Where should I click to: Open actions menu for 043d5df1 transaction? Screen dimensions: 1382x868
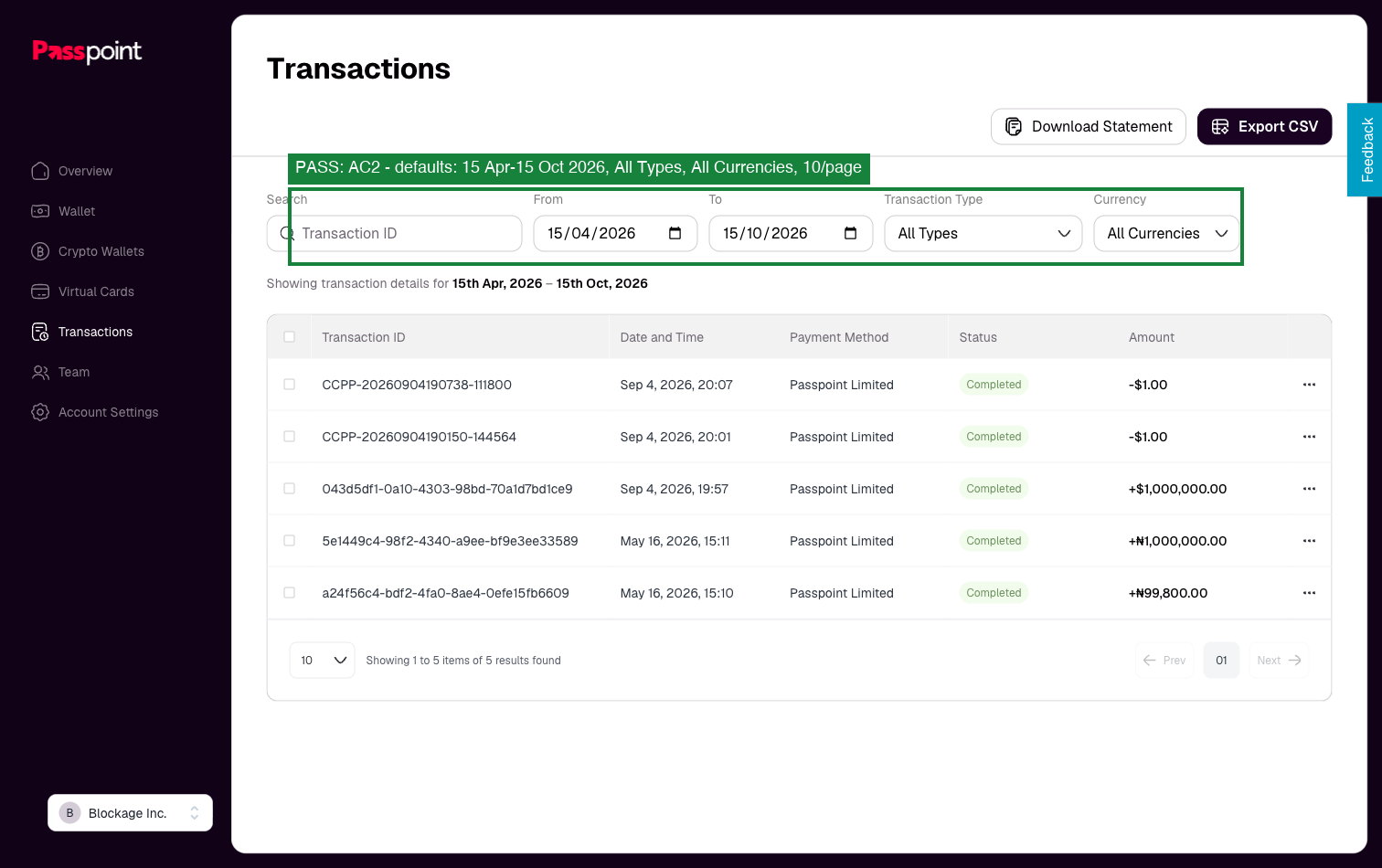point(1309,489)
